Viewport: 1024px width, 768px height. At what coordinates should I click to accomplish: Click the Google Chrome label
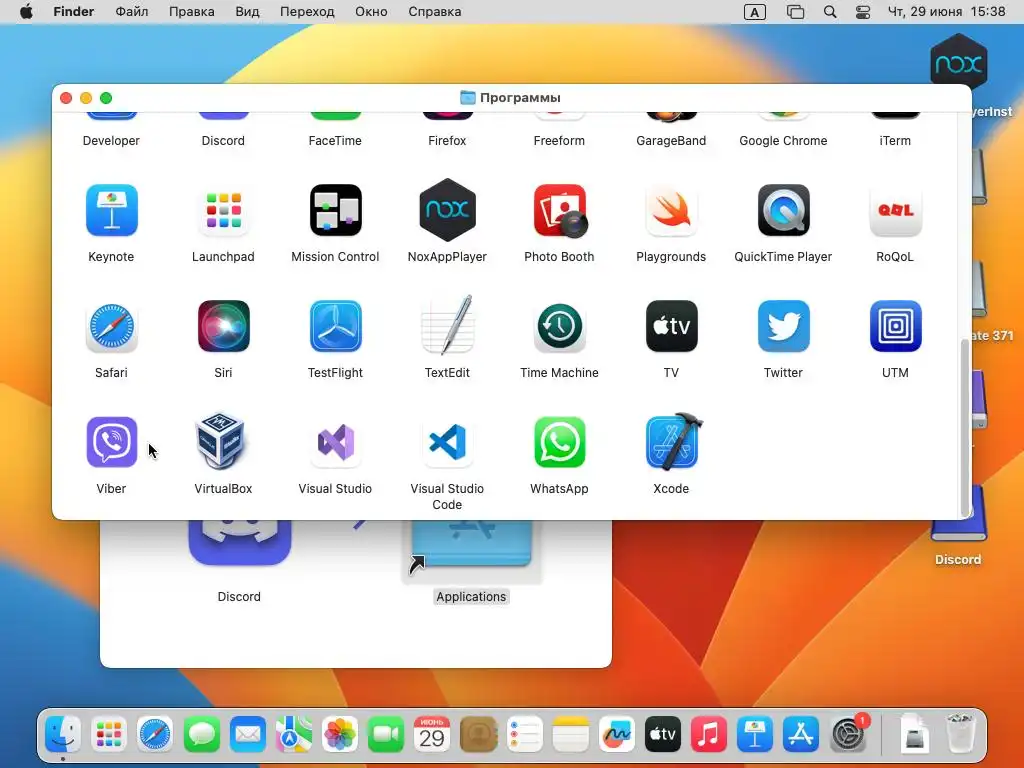click(x=784, y=140)
